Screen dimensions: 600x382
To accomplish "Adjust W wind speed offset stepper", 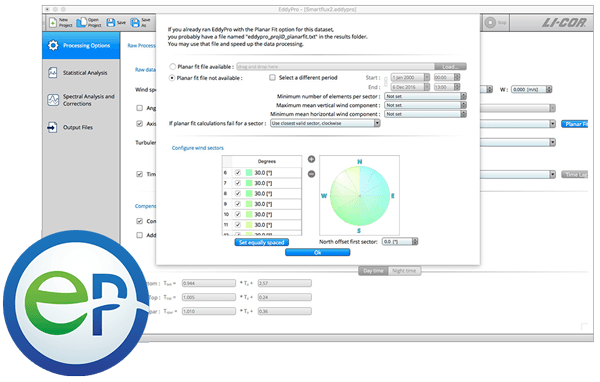I will click(549, 90).
